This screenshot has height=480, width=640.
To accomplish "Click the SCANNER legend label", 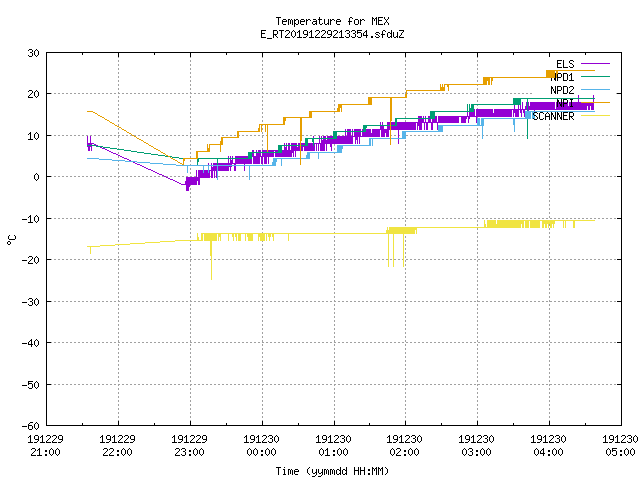I will pos(553,116).
